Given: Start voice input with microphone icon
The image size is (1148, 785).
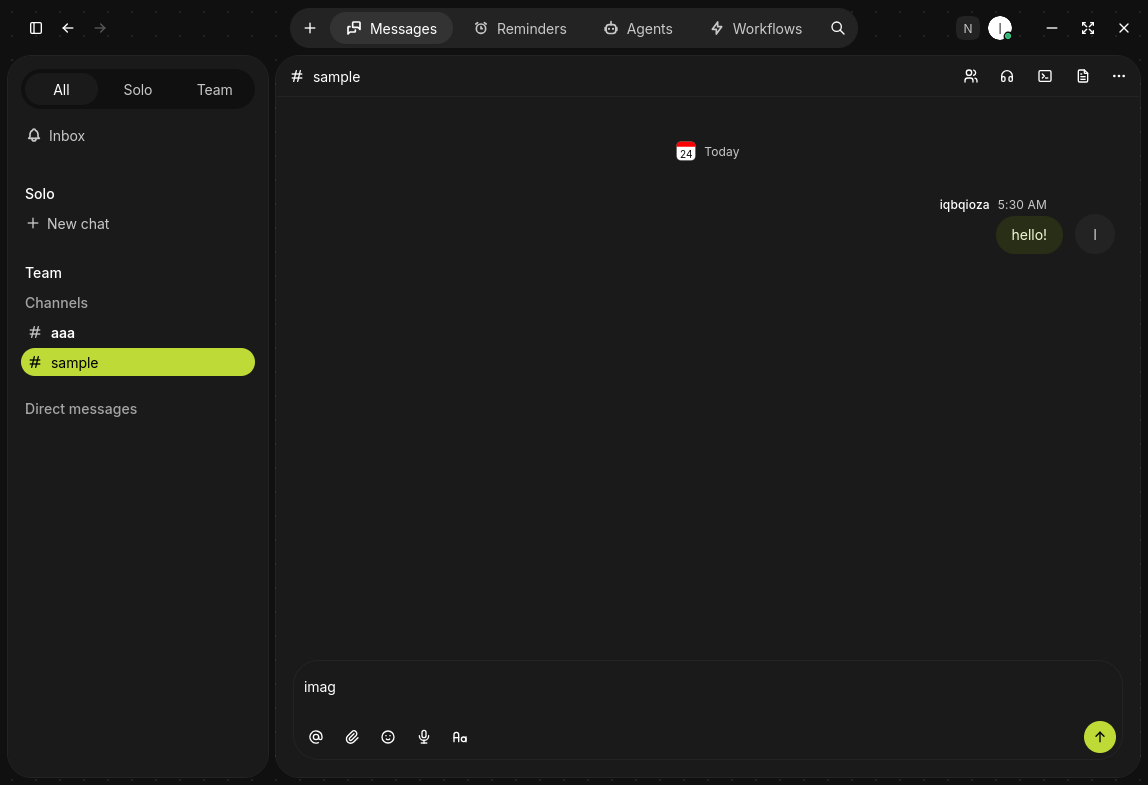Looking at the screenshot, I should (x=424, y=737).
